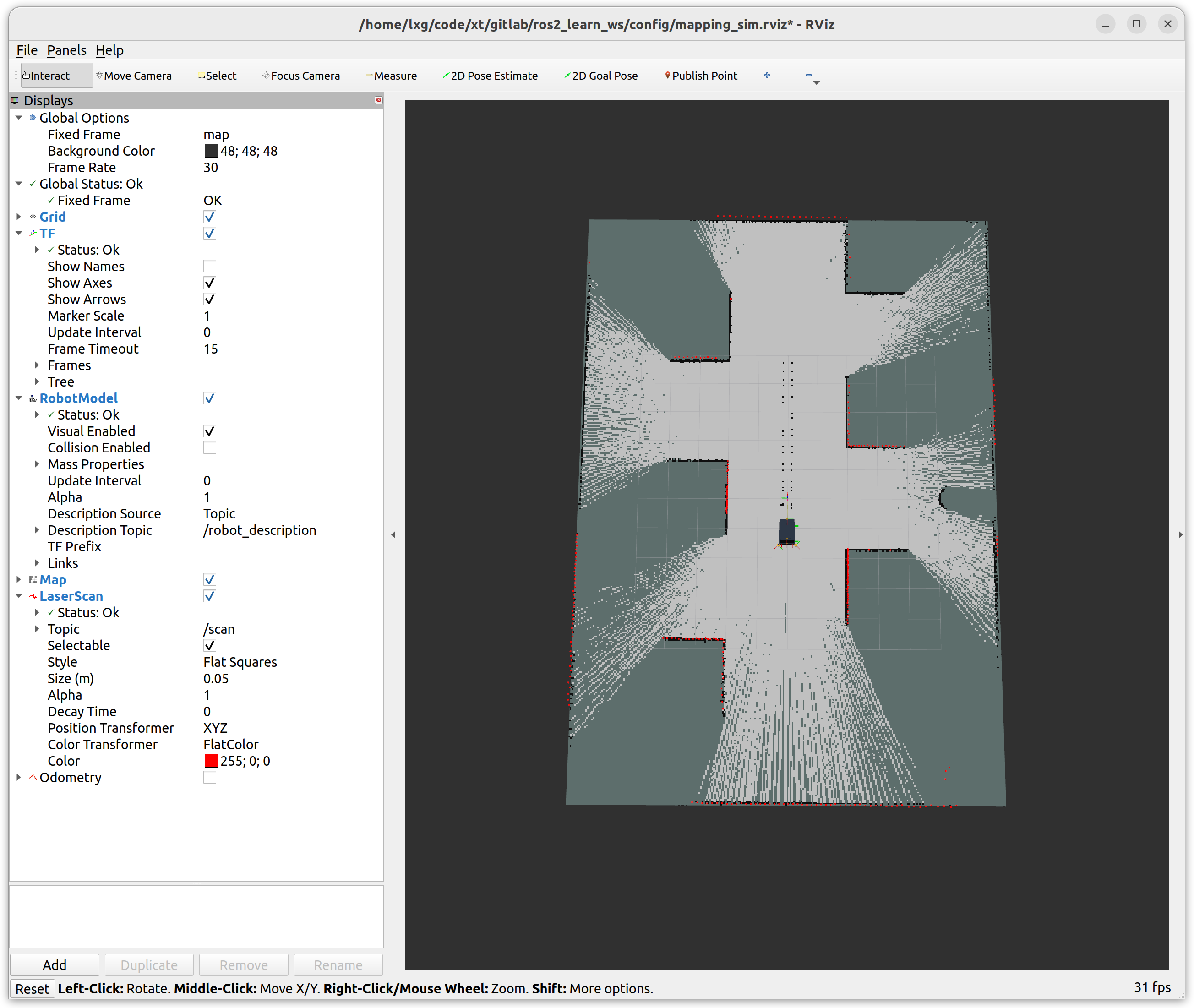The width and height of the screenshot is (1194, 1008).
Task: Click the blue plus add-tool icon
Action: pyautogui.click(x=767, y=75)
